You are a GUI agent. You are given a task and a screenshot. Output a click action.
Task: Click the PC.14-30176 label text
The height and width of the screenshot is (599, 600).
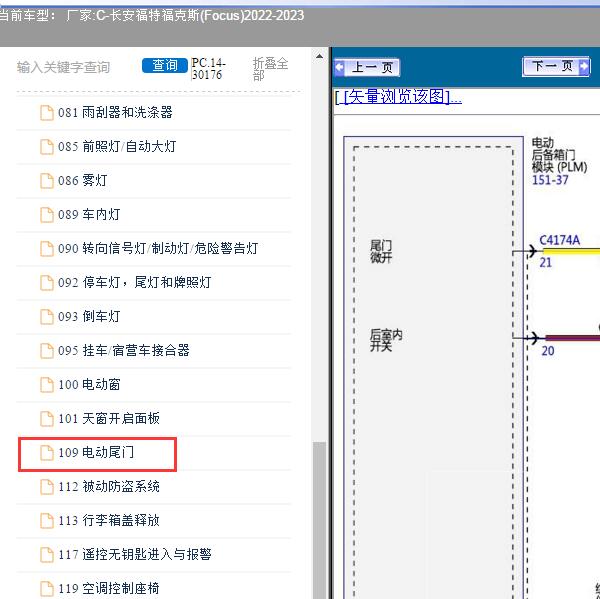[x=209, y=69]
